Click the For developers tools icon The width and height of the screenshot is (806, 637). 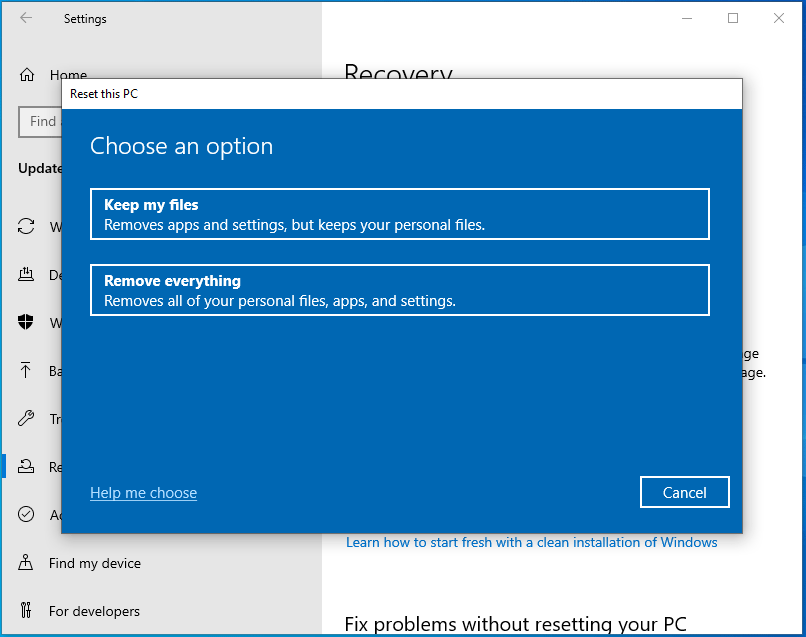coord(26,610)
